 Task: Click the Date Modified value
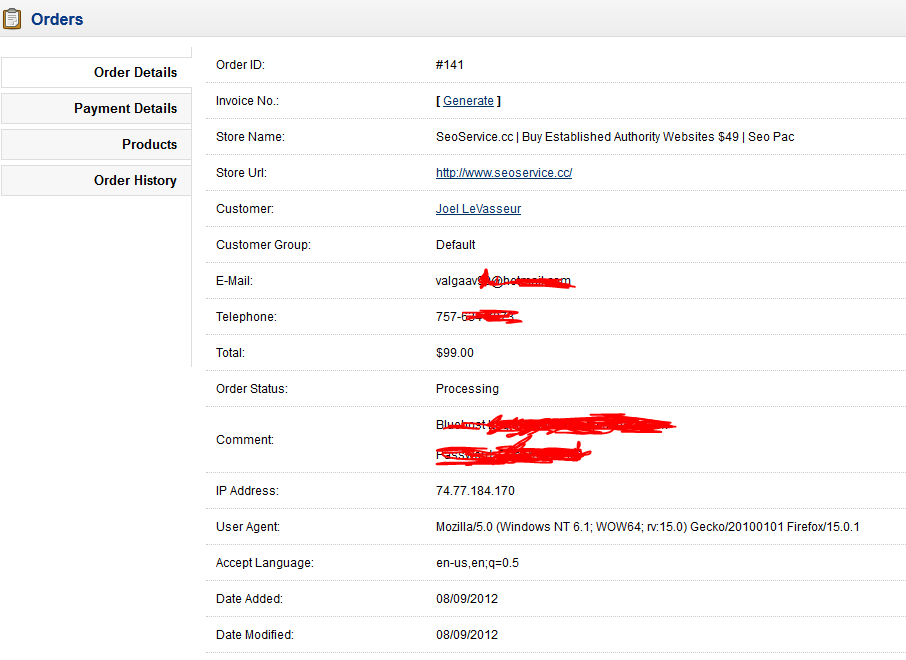[467, 635]
